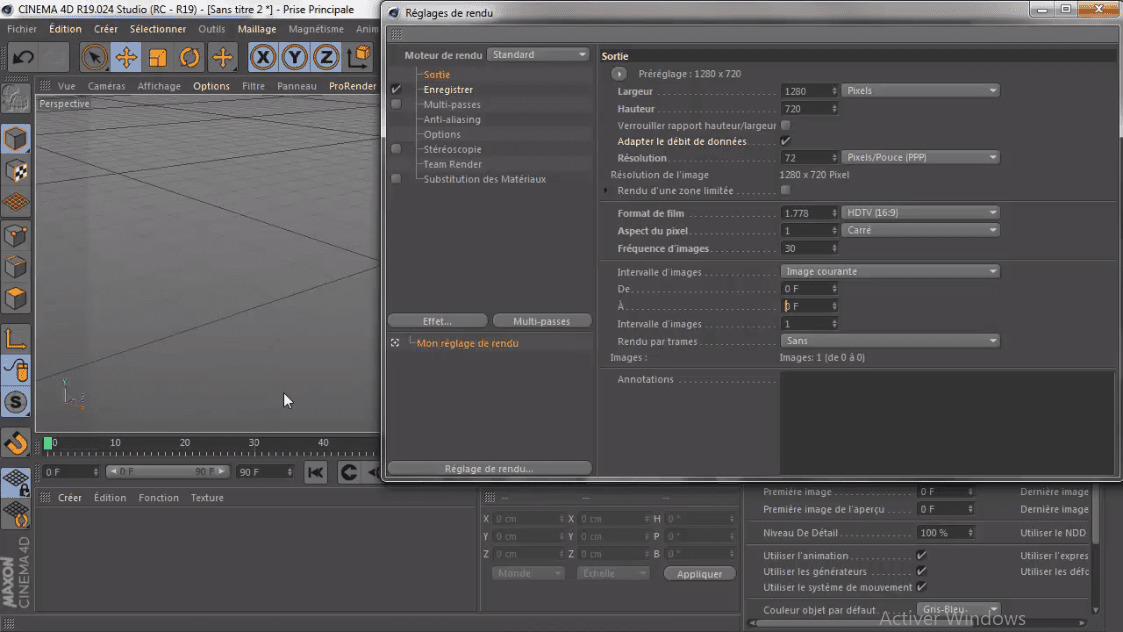
Task: Go to start of timeline
Action: [316, 472]
